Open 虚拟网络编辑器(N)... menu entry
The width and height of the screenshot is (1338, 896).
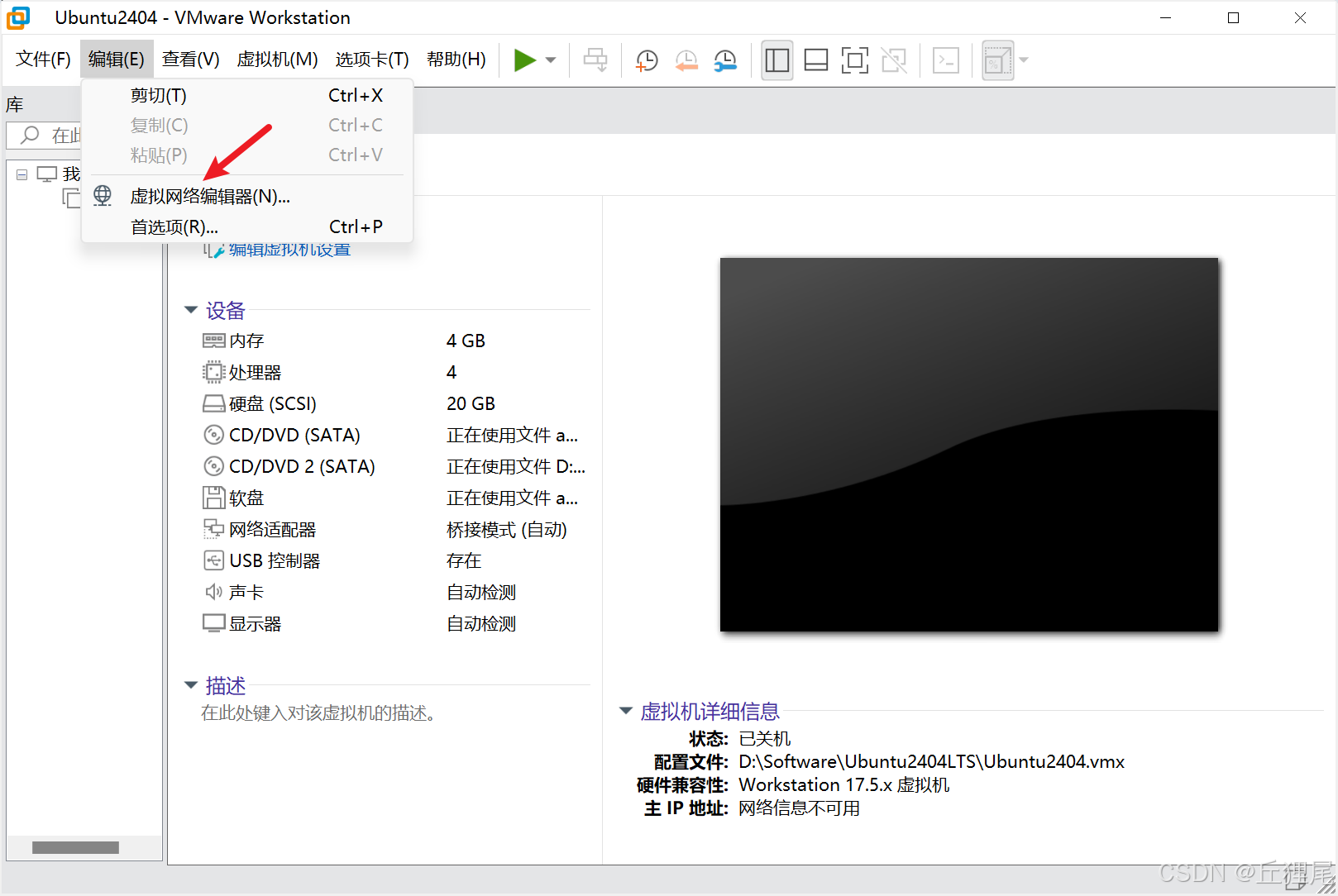247,197
